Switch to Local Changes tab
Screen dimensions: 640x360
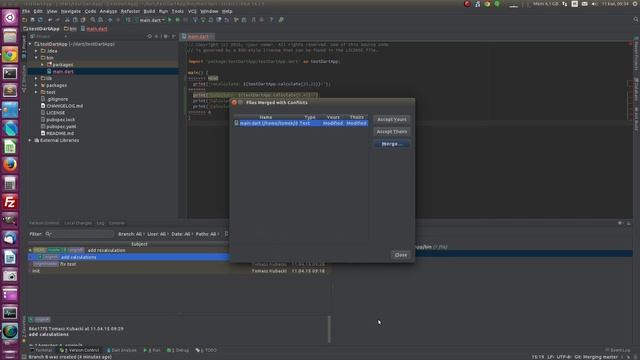coord(78,223)
